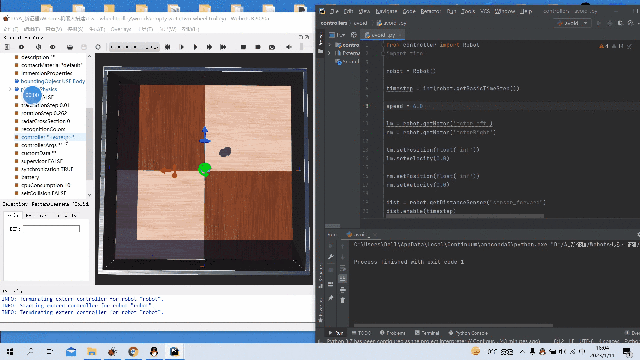Open the TODO tool window tab
This screenshot has height=360, width=640.
361,333
